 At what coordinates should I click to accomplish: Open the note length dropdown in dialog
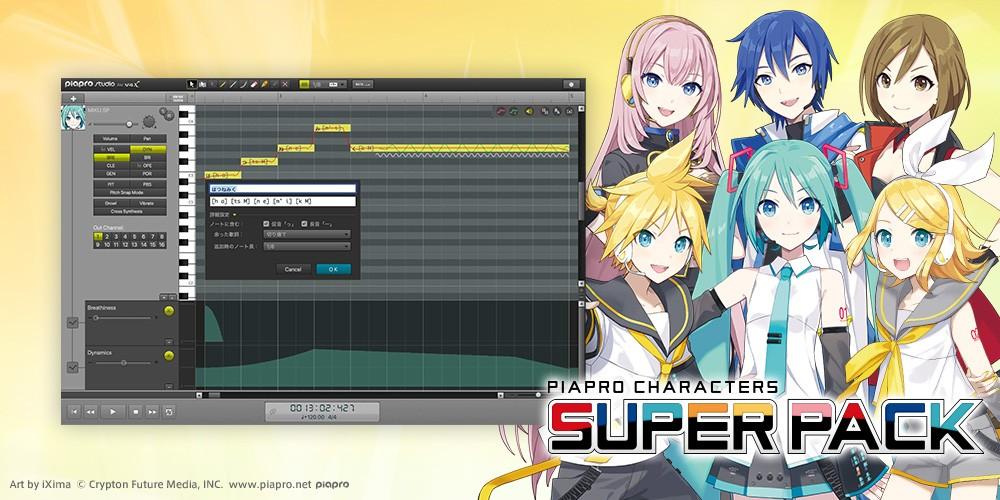point(305,245)
